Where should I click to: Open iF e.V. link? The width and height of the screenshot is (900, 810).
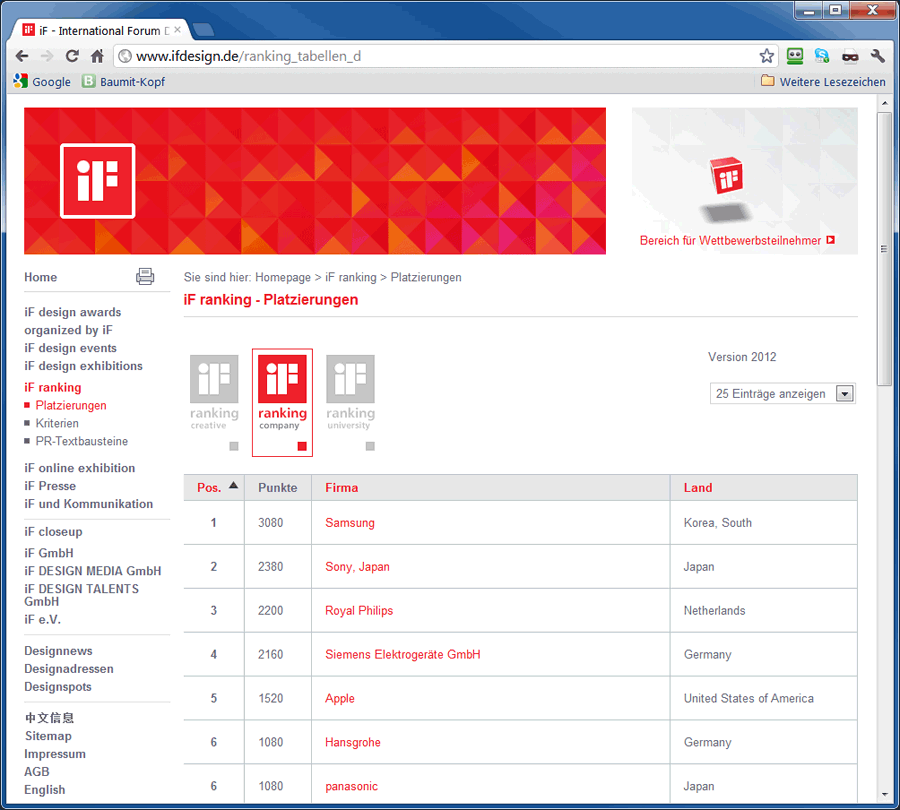pos(42,619)
